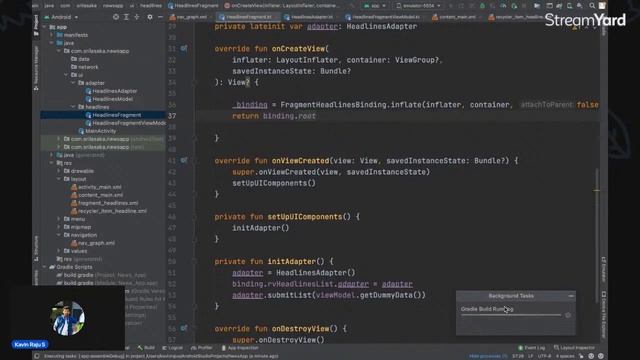This screenshot has width=640, height=360.
Task: Open the Layout Inspector tool window
Action: point(573,348)
